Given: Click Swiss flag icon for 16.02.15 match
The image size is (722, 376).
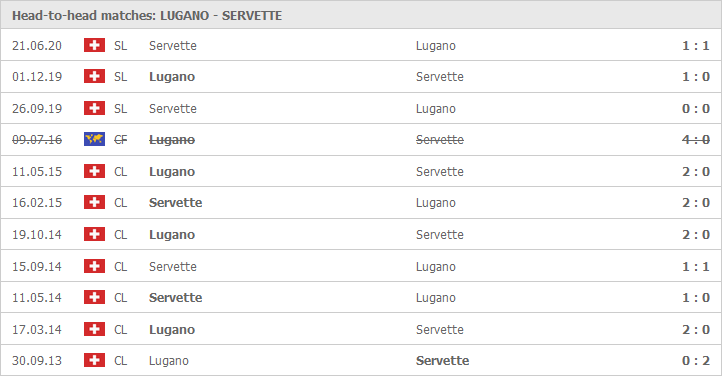Looking at the screenshot, I should pyautogui.click(x=94, y=202).
